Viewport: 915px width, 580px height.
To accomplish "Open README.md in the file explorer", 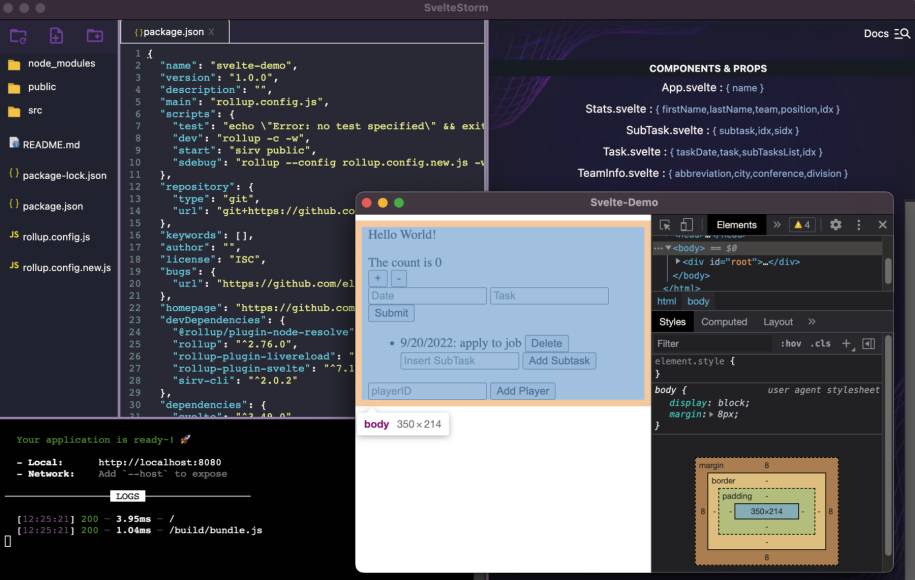I will (x=45, y=144).
